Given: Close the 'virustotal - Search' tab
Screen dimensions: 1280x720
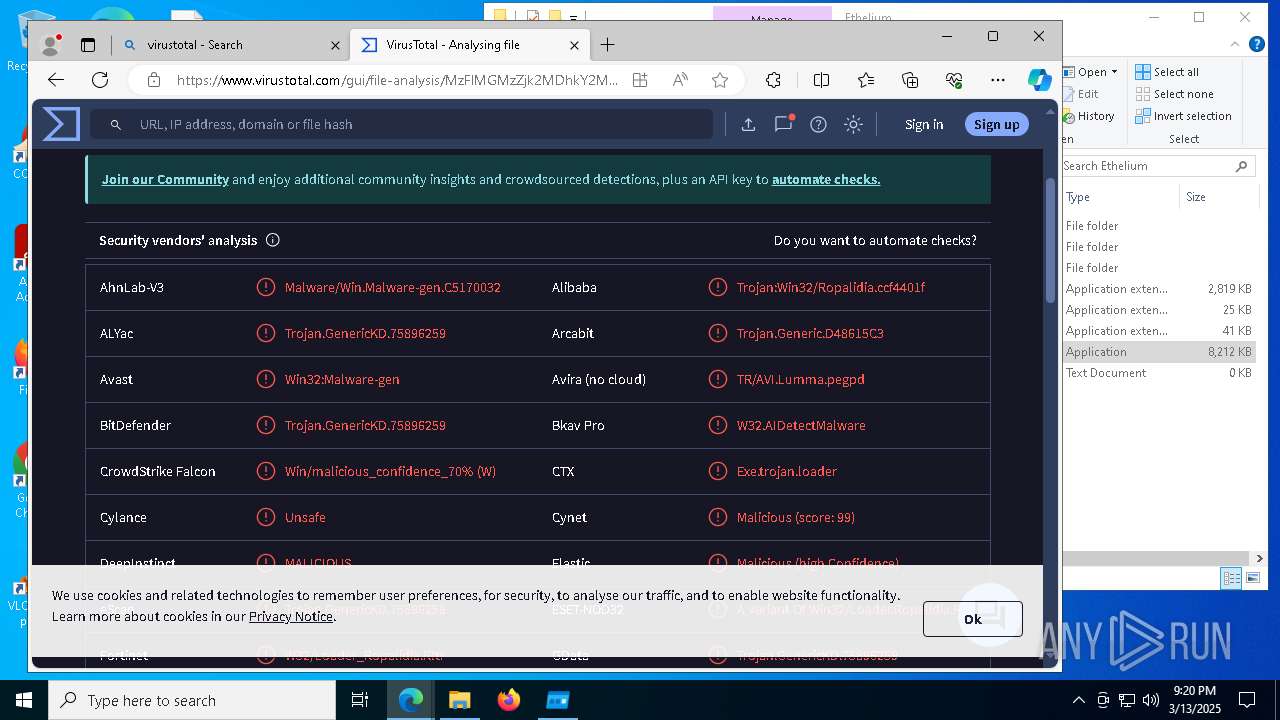Looking at the screenshot, I should [336, 45].
